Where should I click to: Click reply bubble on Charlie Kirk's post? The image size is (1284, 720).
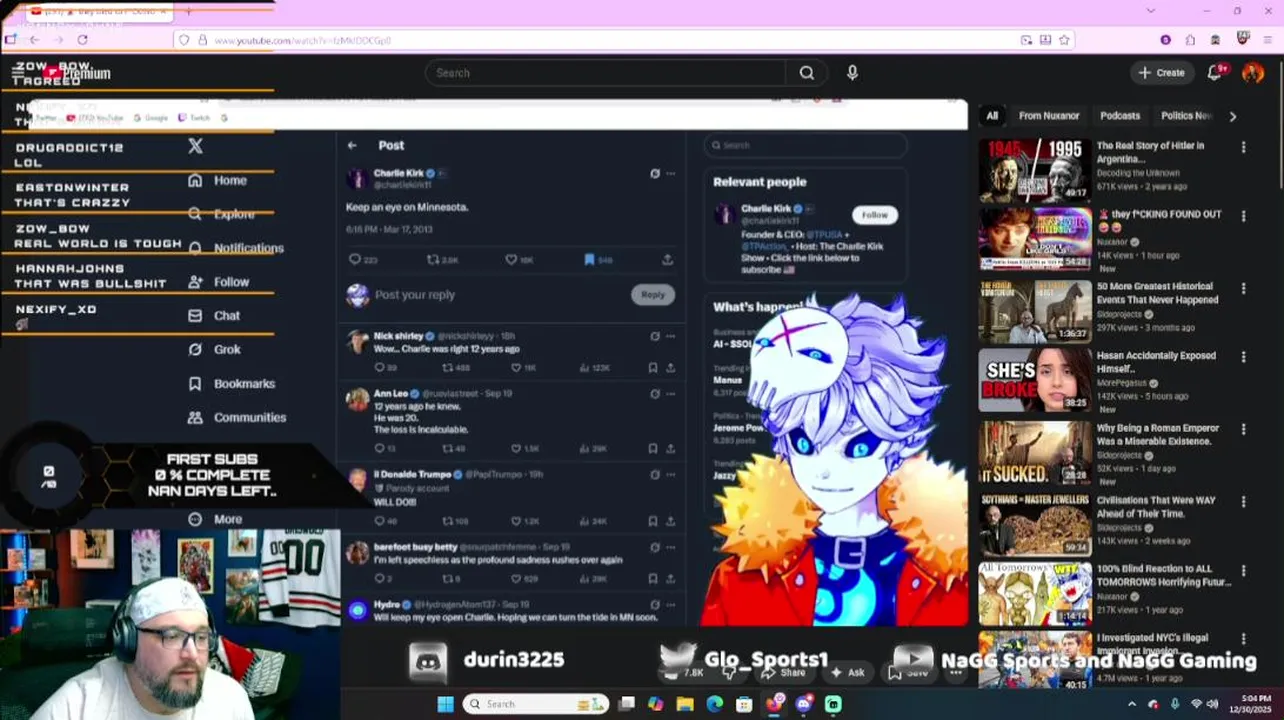point(354,259)
